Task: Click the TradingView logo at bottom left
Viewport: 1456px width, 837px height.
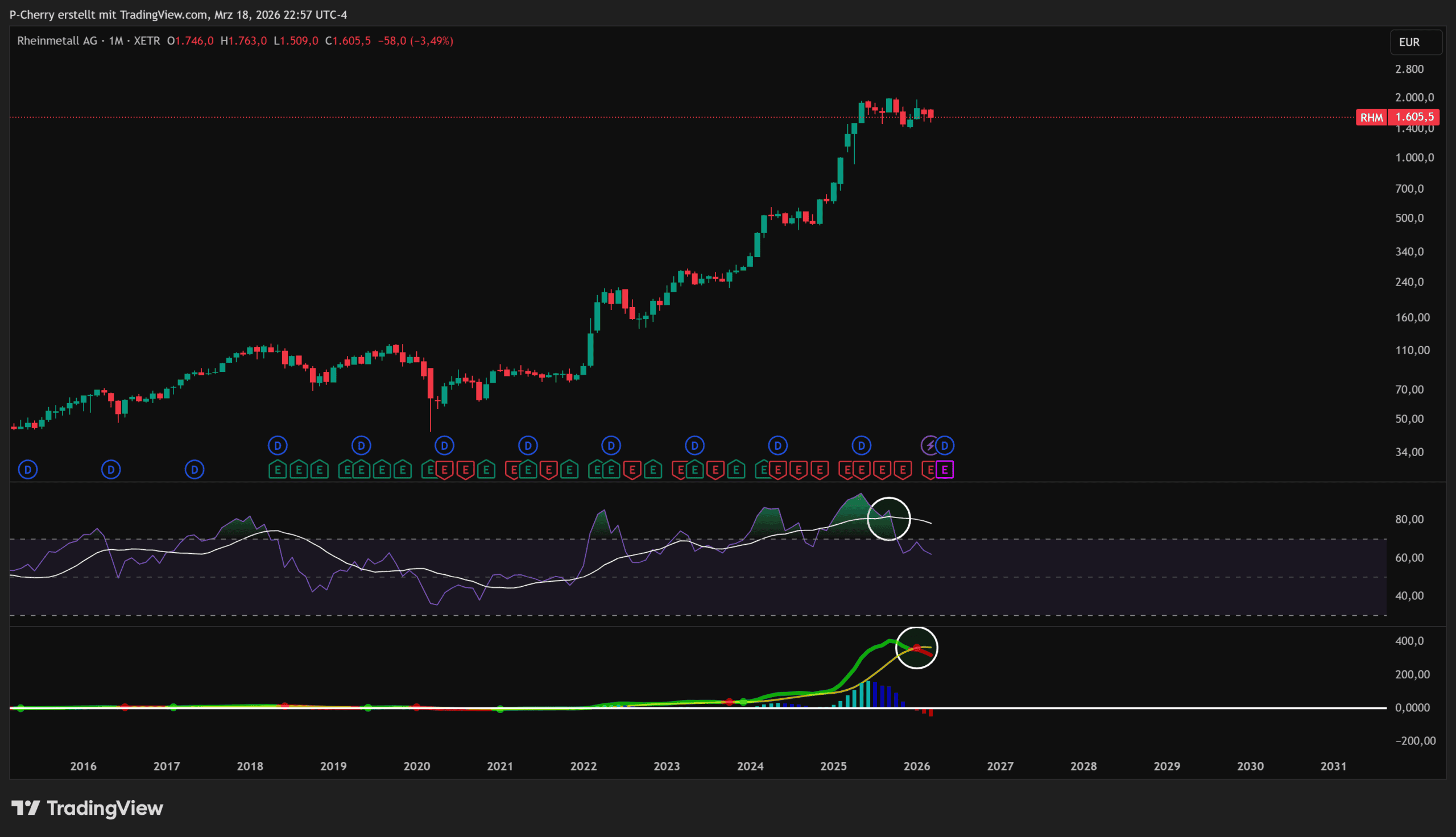Action: [88, 807]
